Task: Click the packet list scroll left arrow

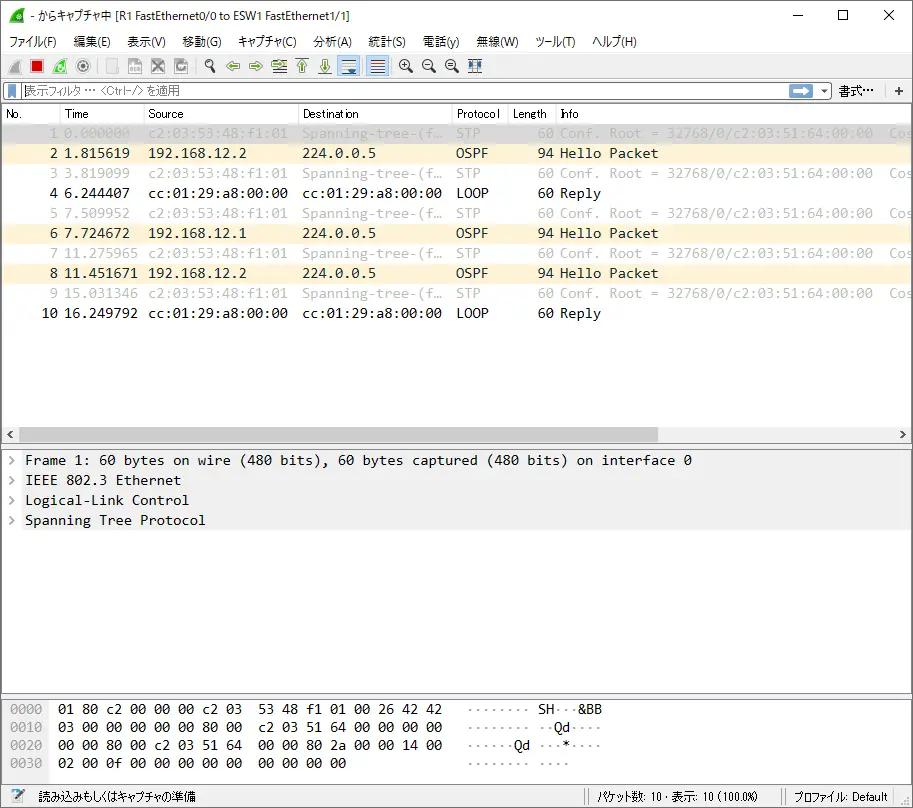Action: [10, 434]
